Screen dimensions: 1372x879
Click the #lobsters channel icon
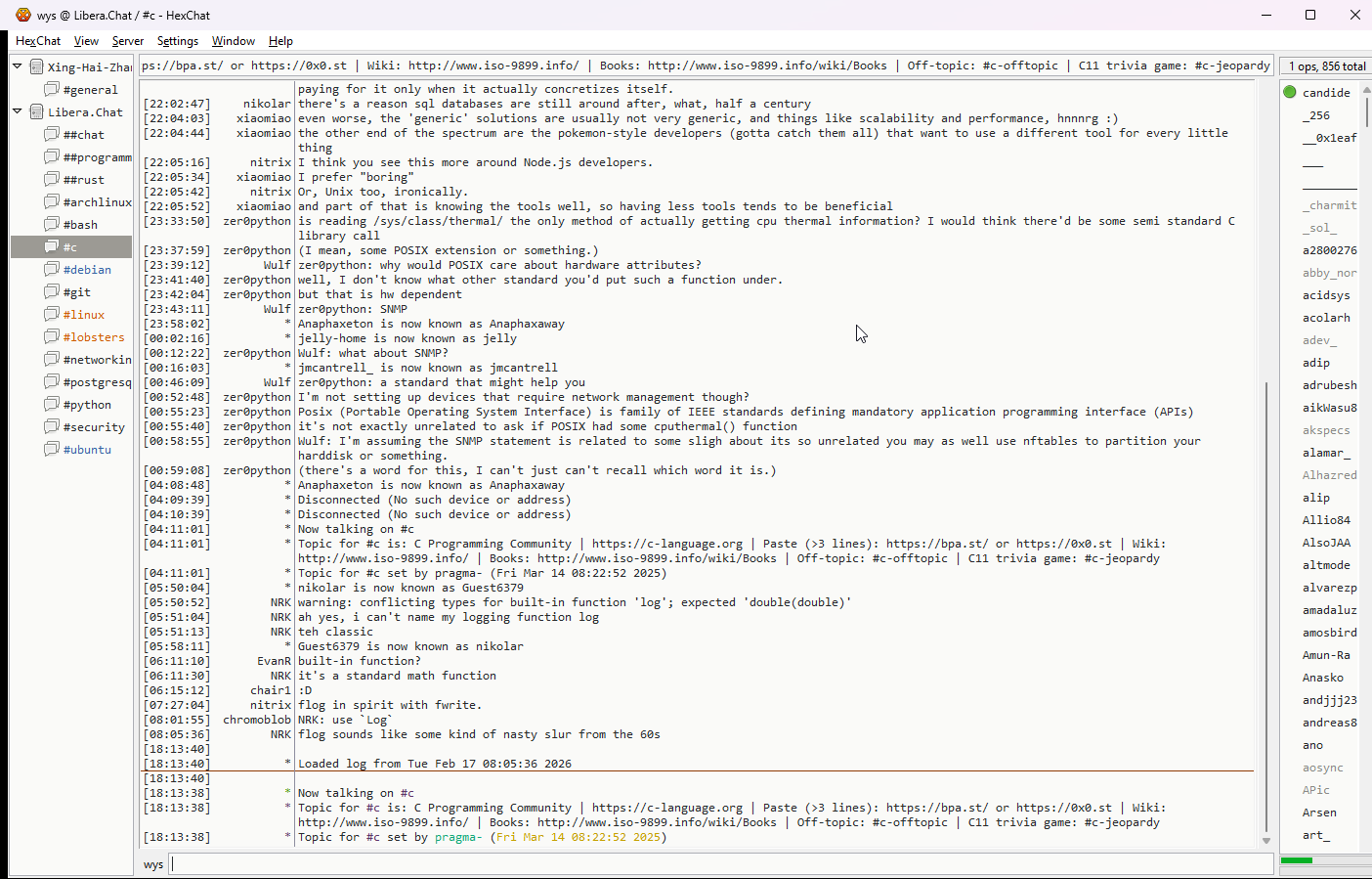[52, 336]
